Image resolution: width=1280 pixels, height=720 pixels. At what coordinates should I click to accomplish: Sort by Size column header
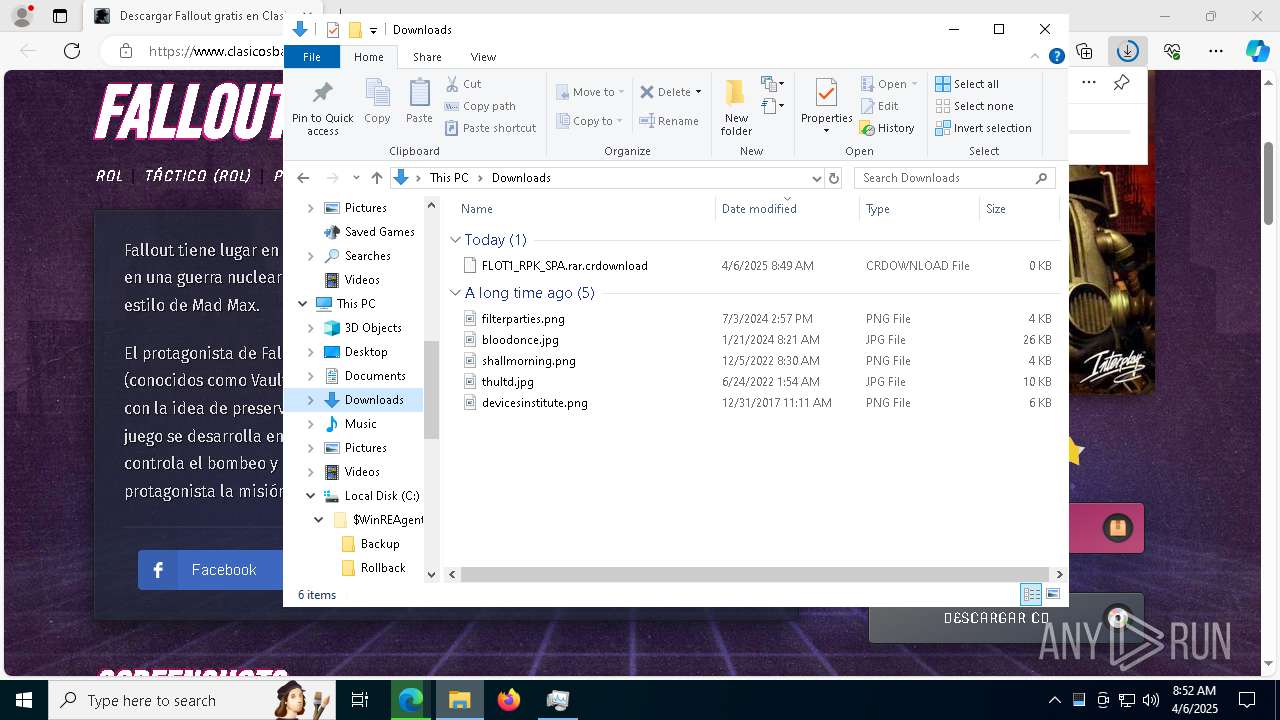click(x=1019, y=209)
